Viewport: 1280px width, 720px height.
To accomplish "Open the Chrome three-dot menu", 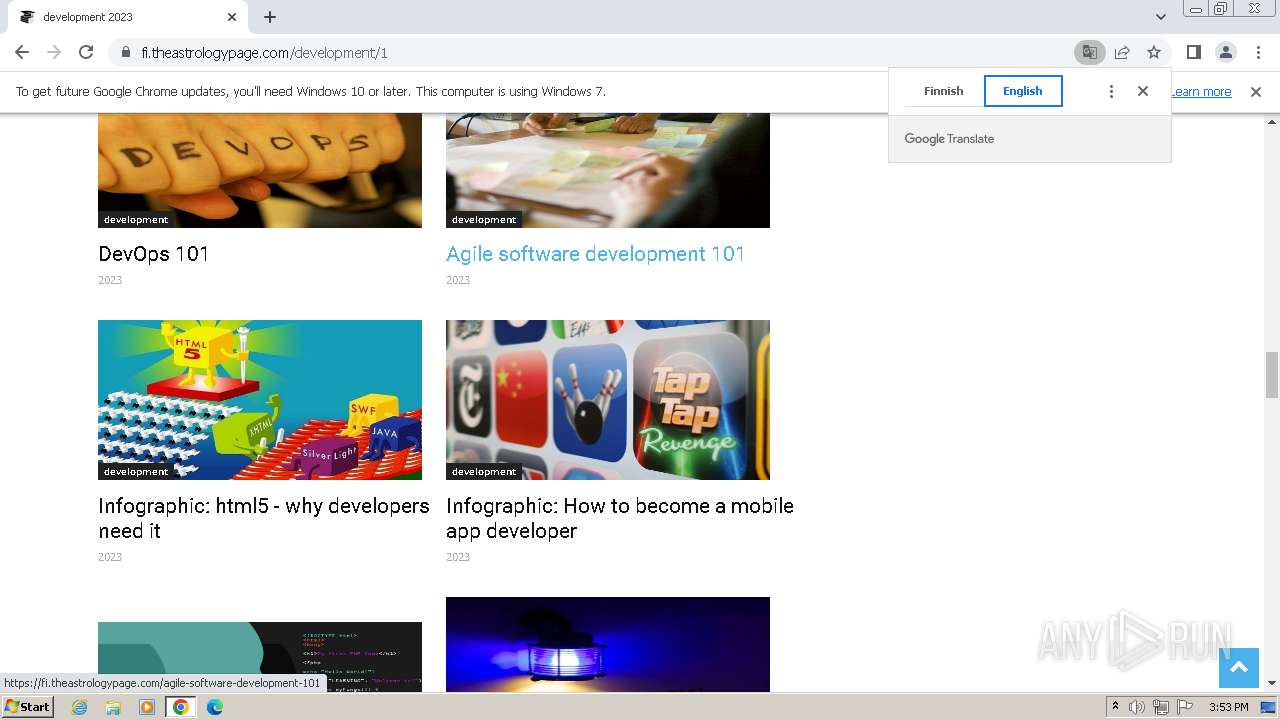I will 1257,52.
